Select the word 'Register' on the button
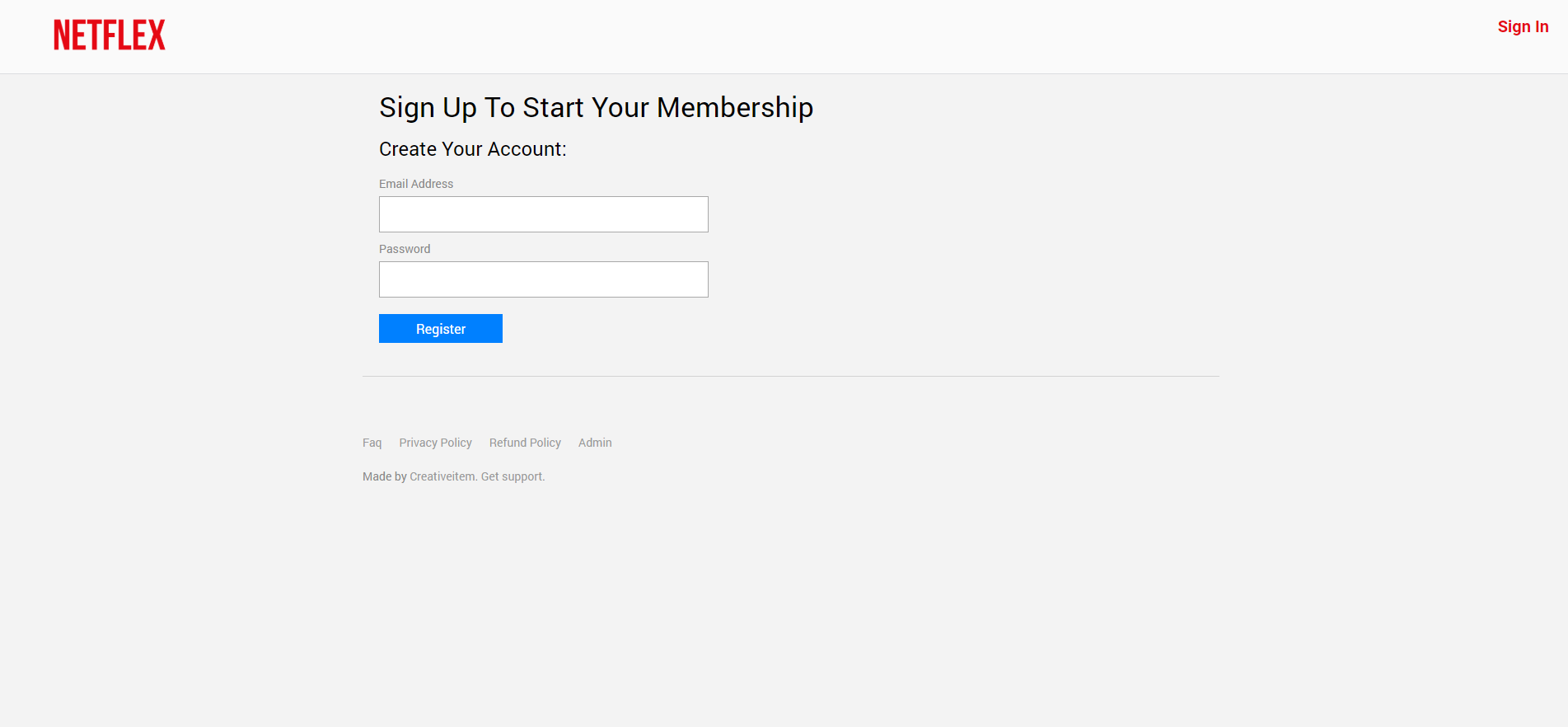 pyautogui.click(x=441, y=329)
